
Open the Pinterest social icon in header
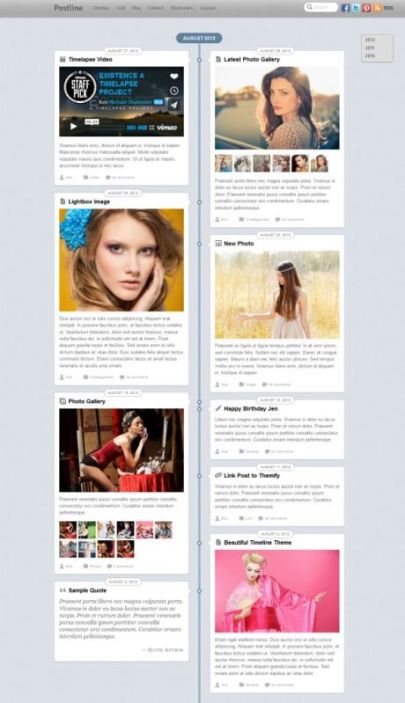[x=366, y=8]
